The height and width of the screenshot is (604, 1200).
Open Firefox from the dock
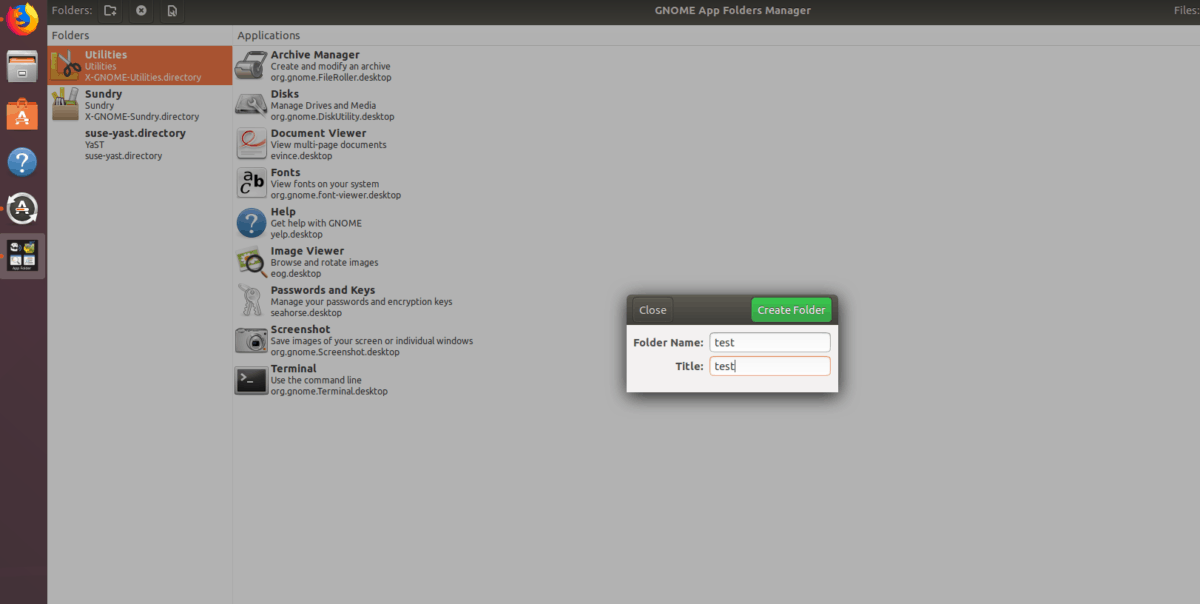[22, 18]
